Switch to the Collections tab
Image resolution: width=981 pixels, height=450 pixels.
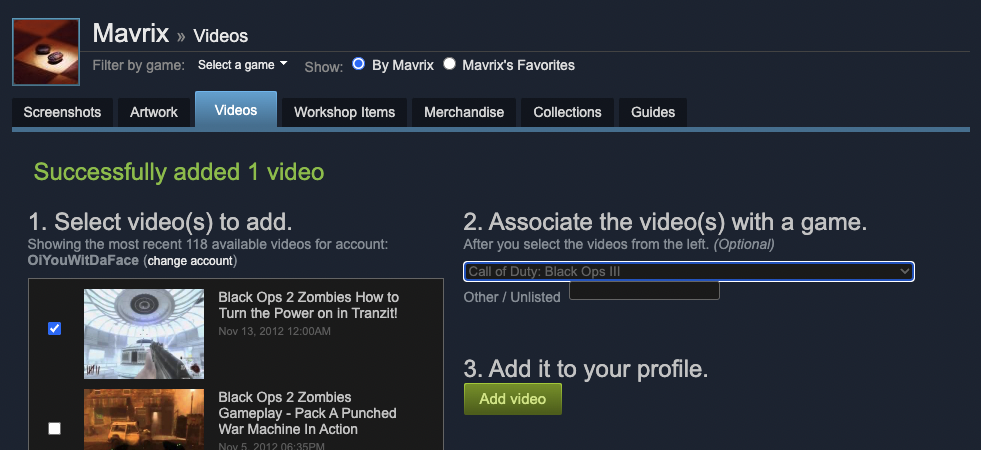(567, 113)
